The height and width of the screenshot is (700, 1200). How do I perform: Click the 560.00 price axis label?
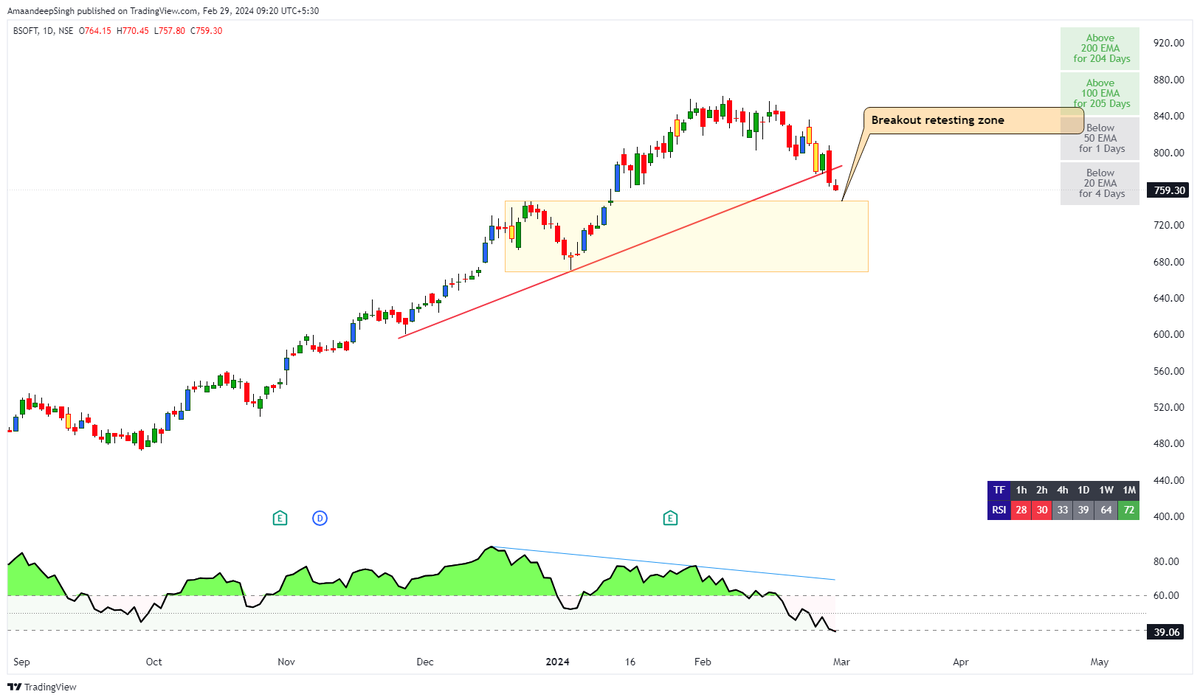[x=1167, y=371]
